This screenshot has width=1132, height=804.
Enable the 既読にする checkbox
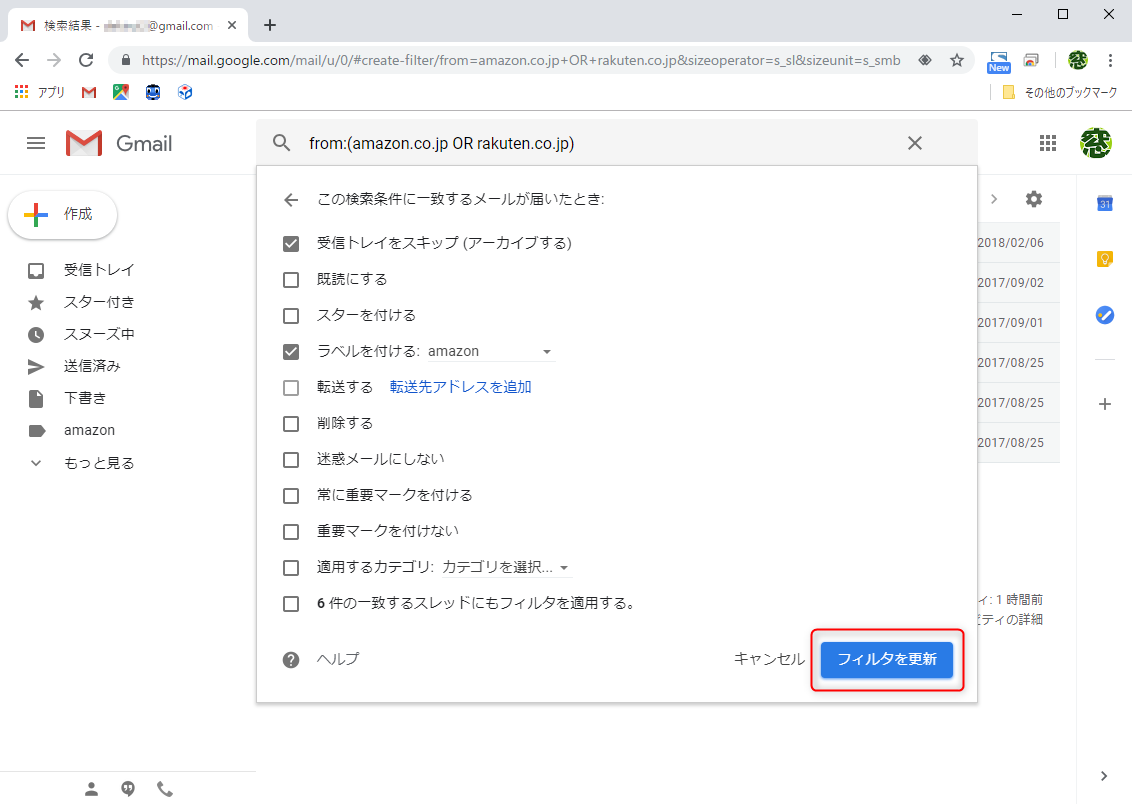291,278
